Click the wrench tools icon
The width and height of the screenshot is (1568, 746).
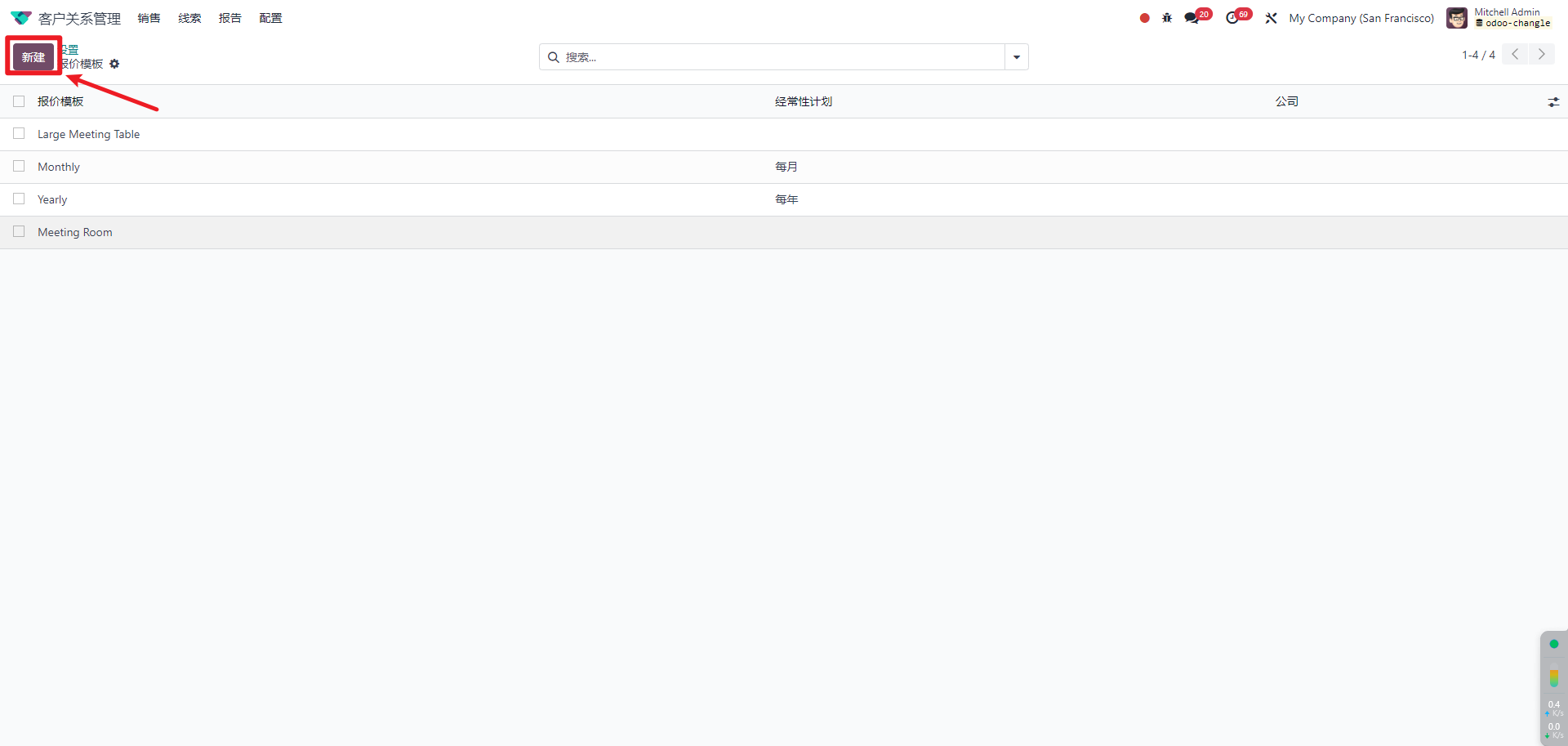coord(1271,18)
